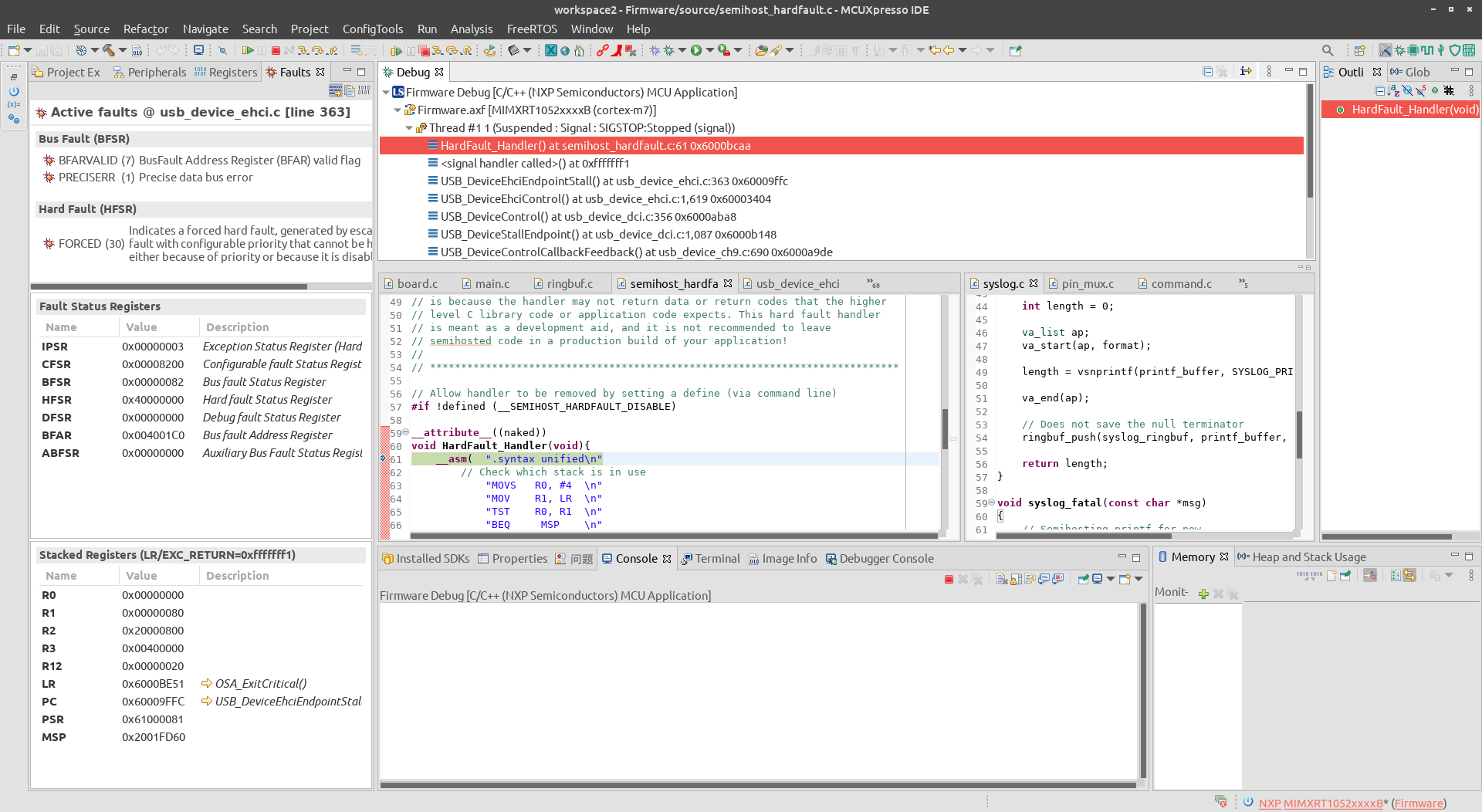Screen dimensions: 1482x812
Task: Open the main.c editor tab
Action: (486, 283)
